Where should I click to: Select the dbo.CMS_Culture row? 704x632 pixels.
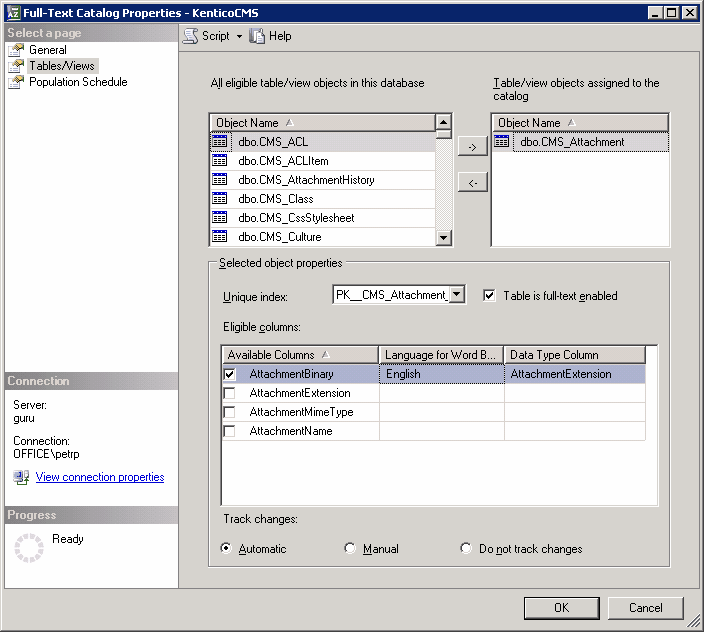[x=323, y=236]
